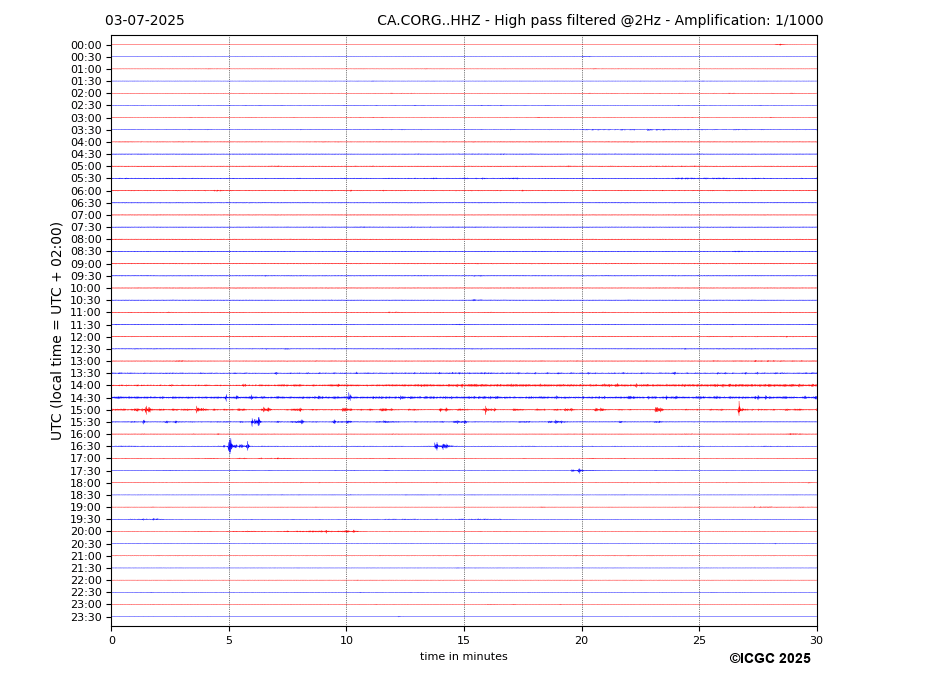Click the blue spike near minute 10 on 14:30 trace
This screenshot has width=927, height=696.
click(349, 396)
